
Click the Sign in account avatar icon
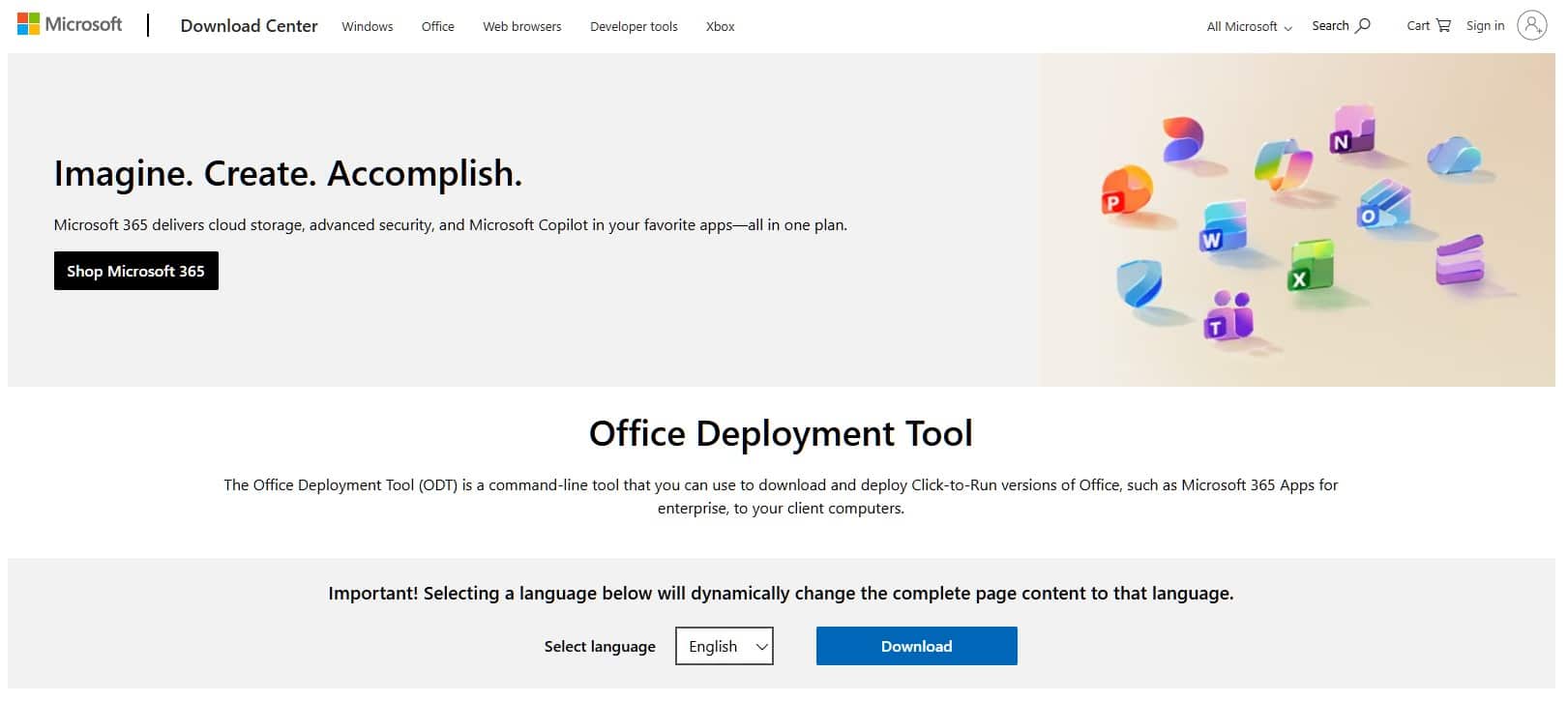pyautogui.click(x=1531, y=26)
